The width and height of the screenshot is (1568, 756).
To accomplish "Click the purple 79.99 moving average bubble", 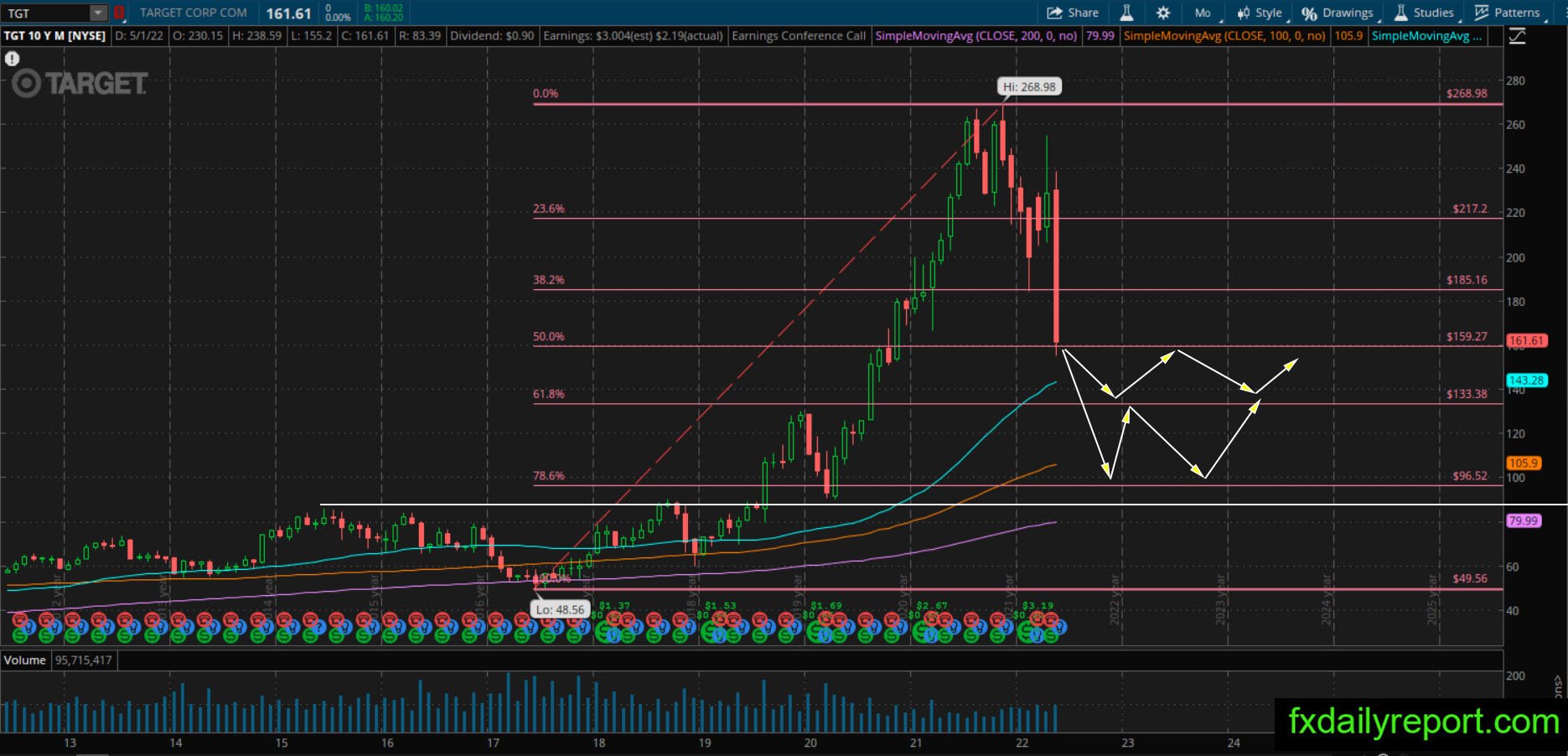I will point(1523,520).
